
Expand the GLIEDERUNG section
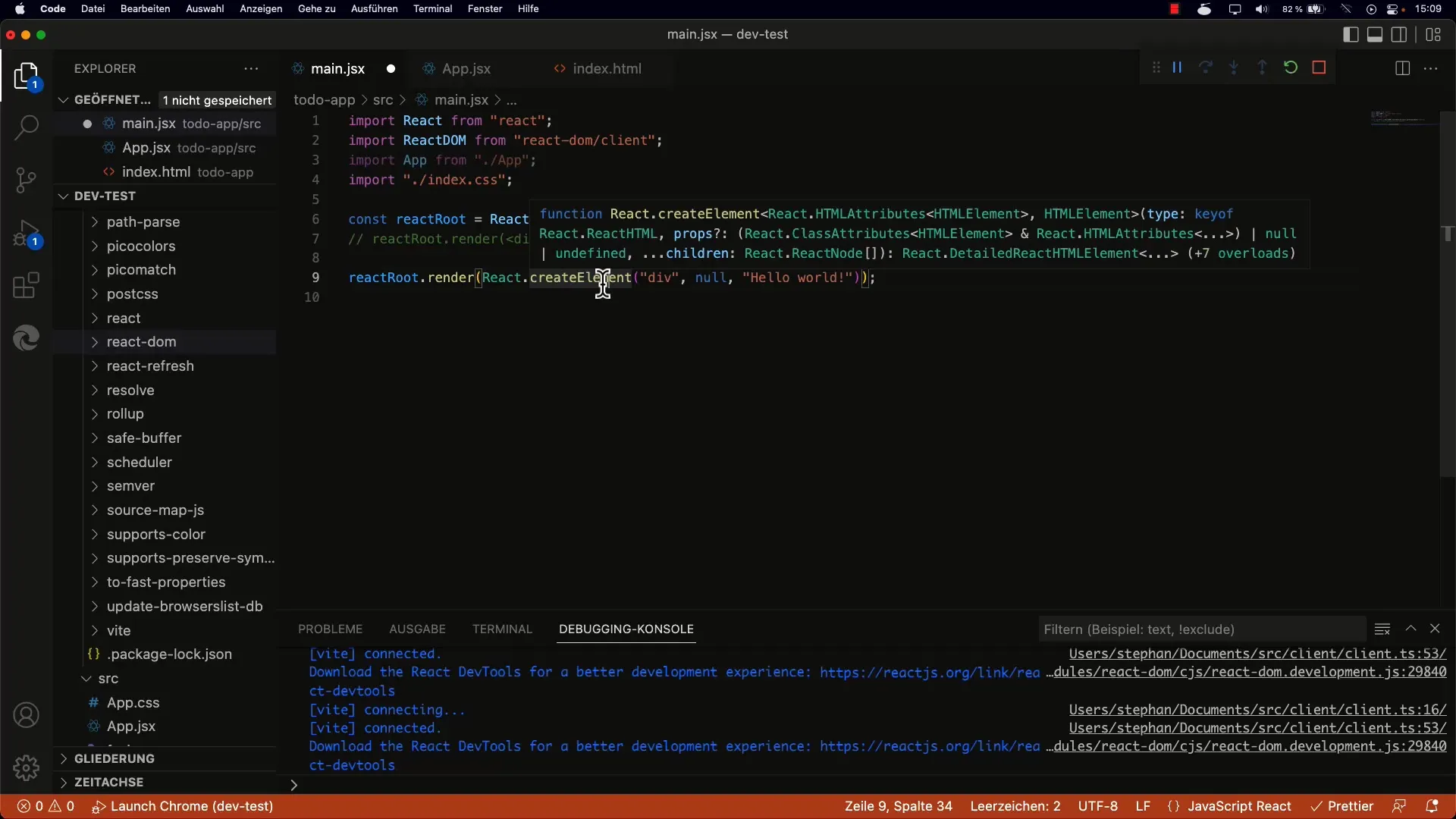[165, 758]
